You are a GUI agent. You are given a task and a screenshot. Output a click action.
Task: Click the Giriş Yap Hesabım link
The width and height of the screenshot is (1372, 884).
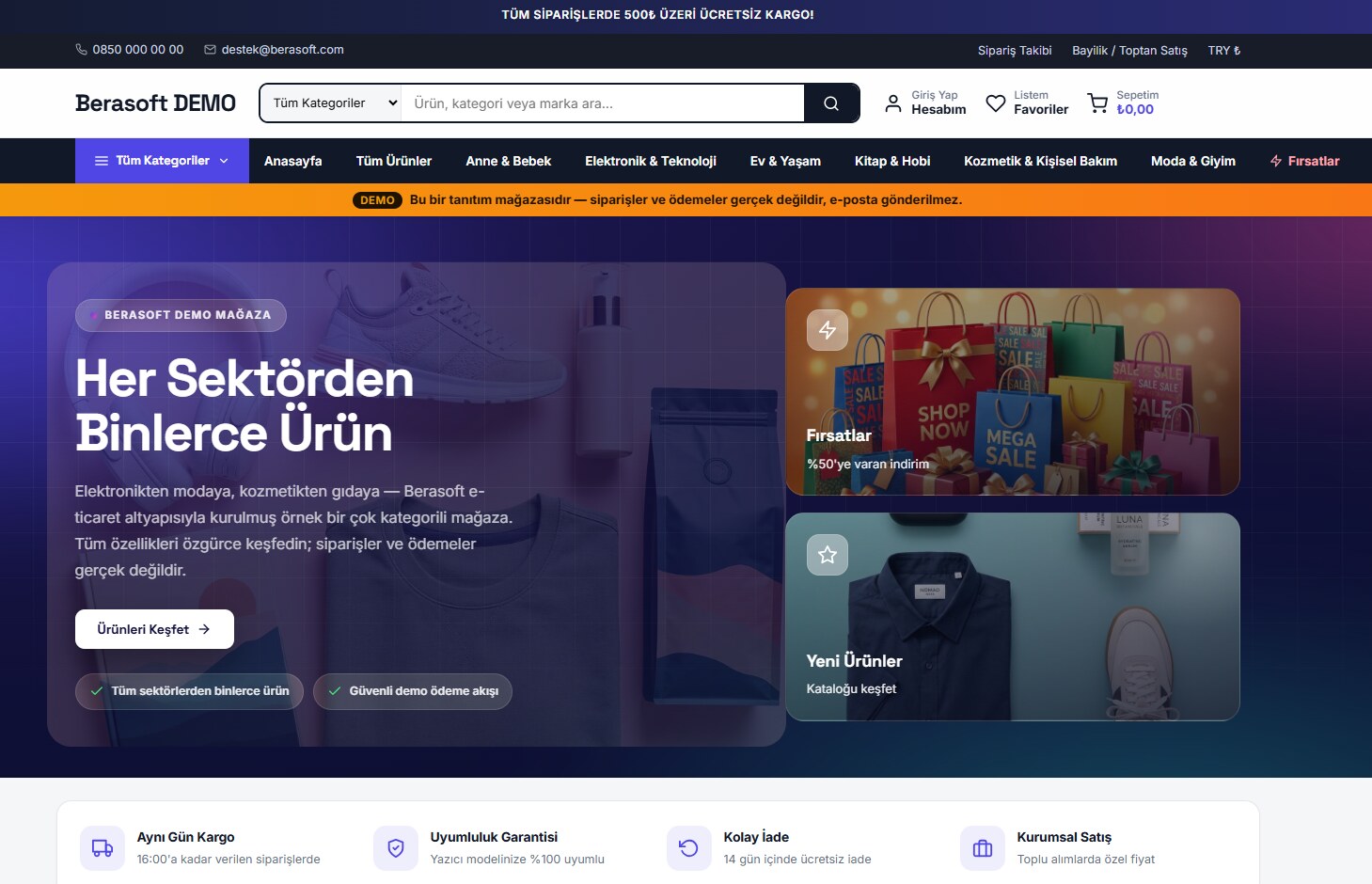click(x=925, y=103)
